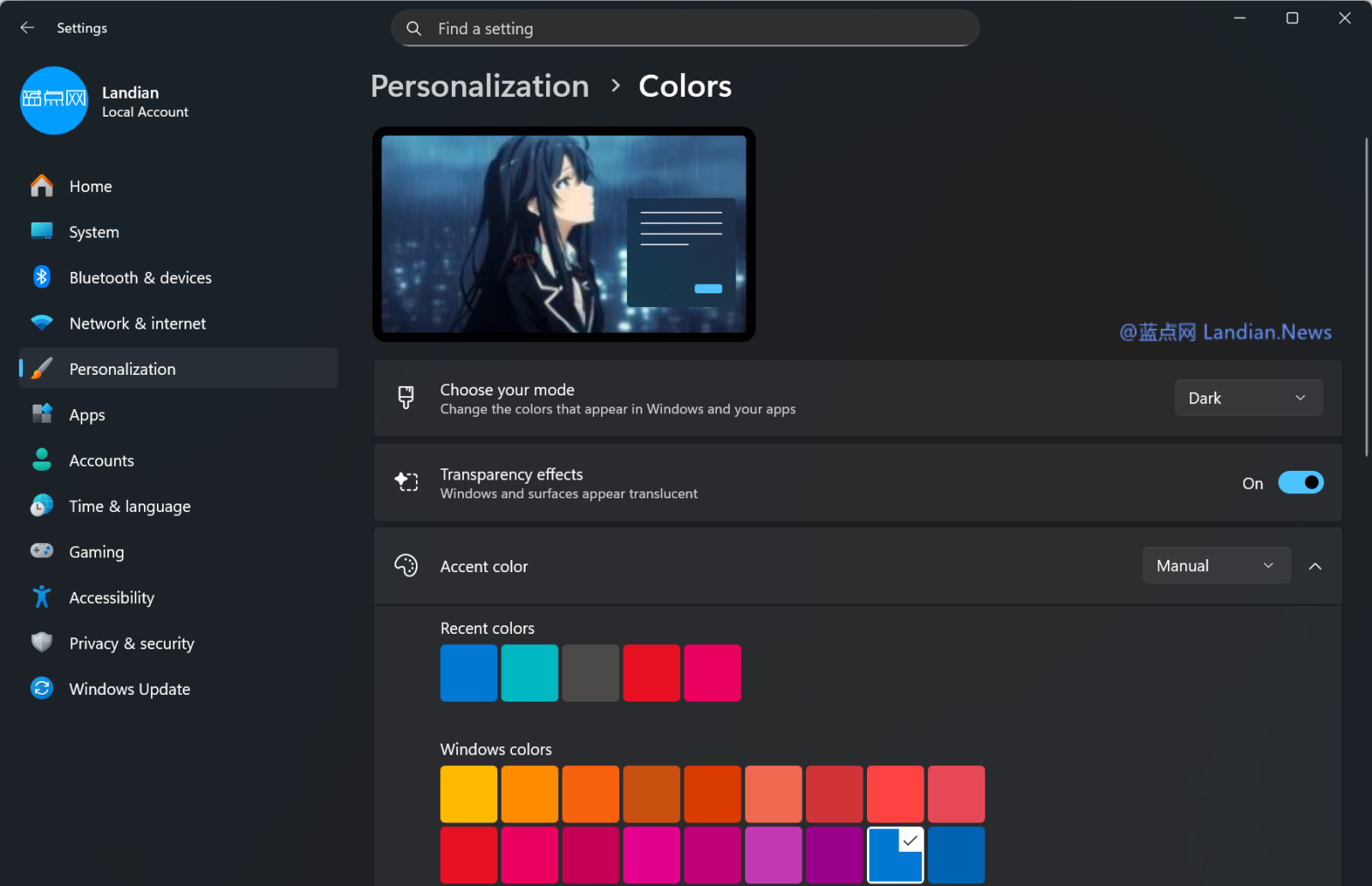Pick the gray recent color swatch
This screenshot has width=1372, height=886.
coord(590,672)
